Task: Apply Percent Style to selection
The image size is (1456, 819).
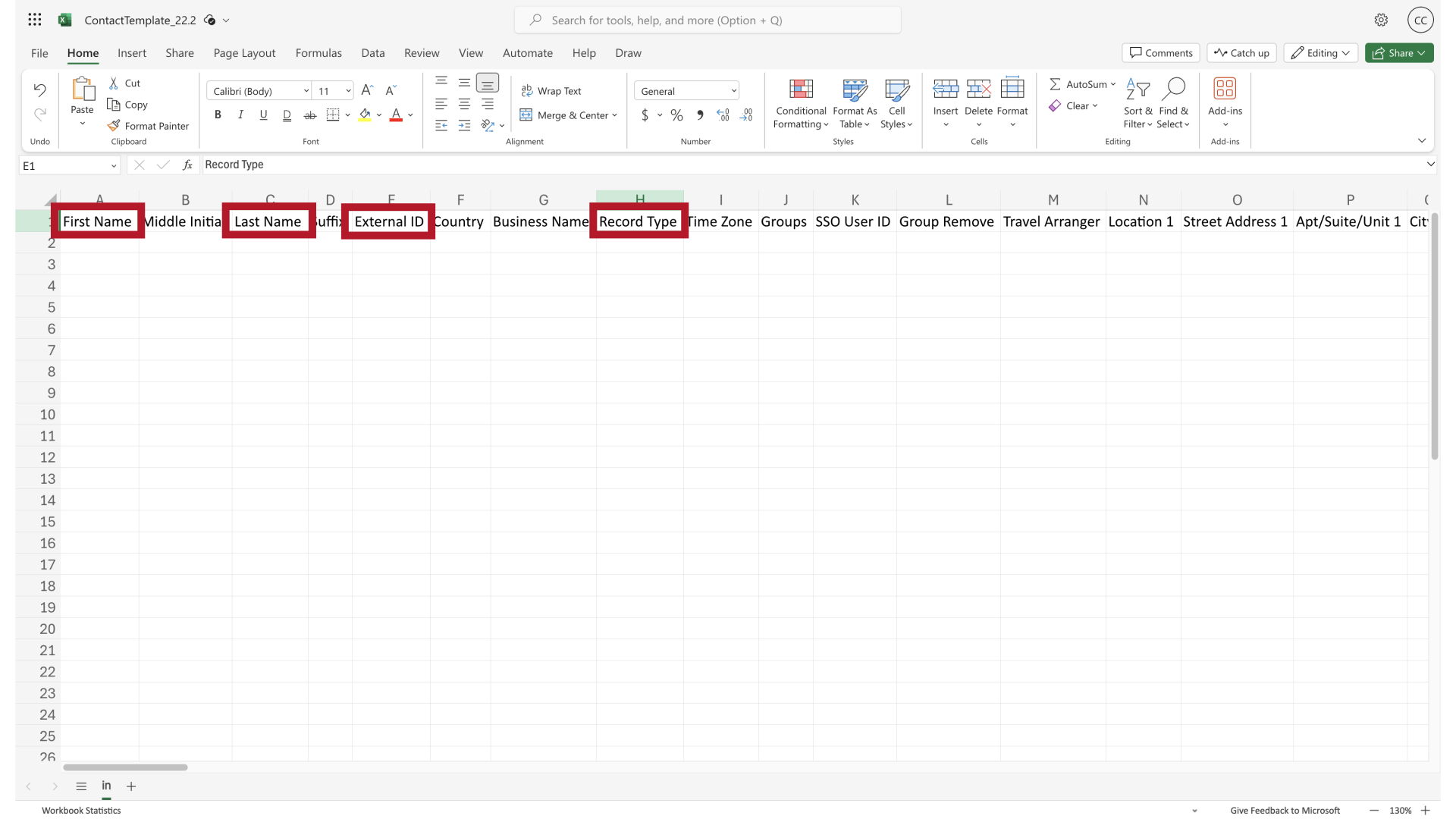Action: tap(676, 115)
